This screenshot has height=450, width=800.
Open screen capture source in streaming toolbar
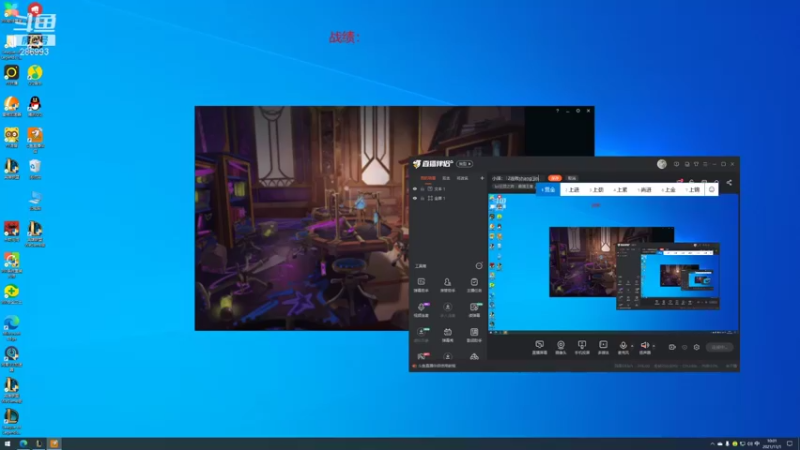point(539,347)
